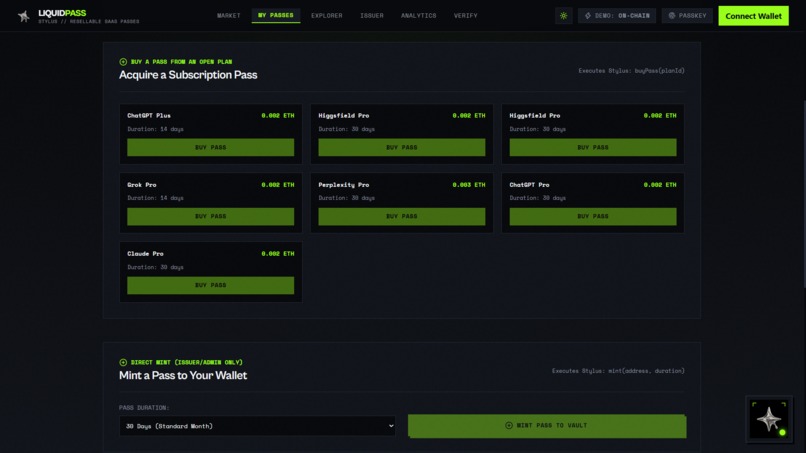Click Connect Wallet
This screenshot has width=806, height=453.
pyautogui.click(x=753, y=16)
